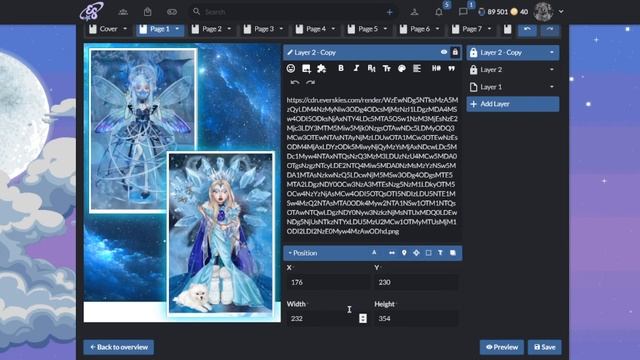The height and width of the screenshot is (360, 640).
Task: Toggle aspect ratio link between width and height
Action: 363,318
